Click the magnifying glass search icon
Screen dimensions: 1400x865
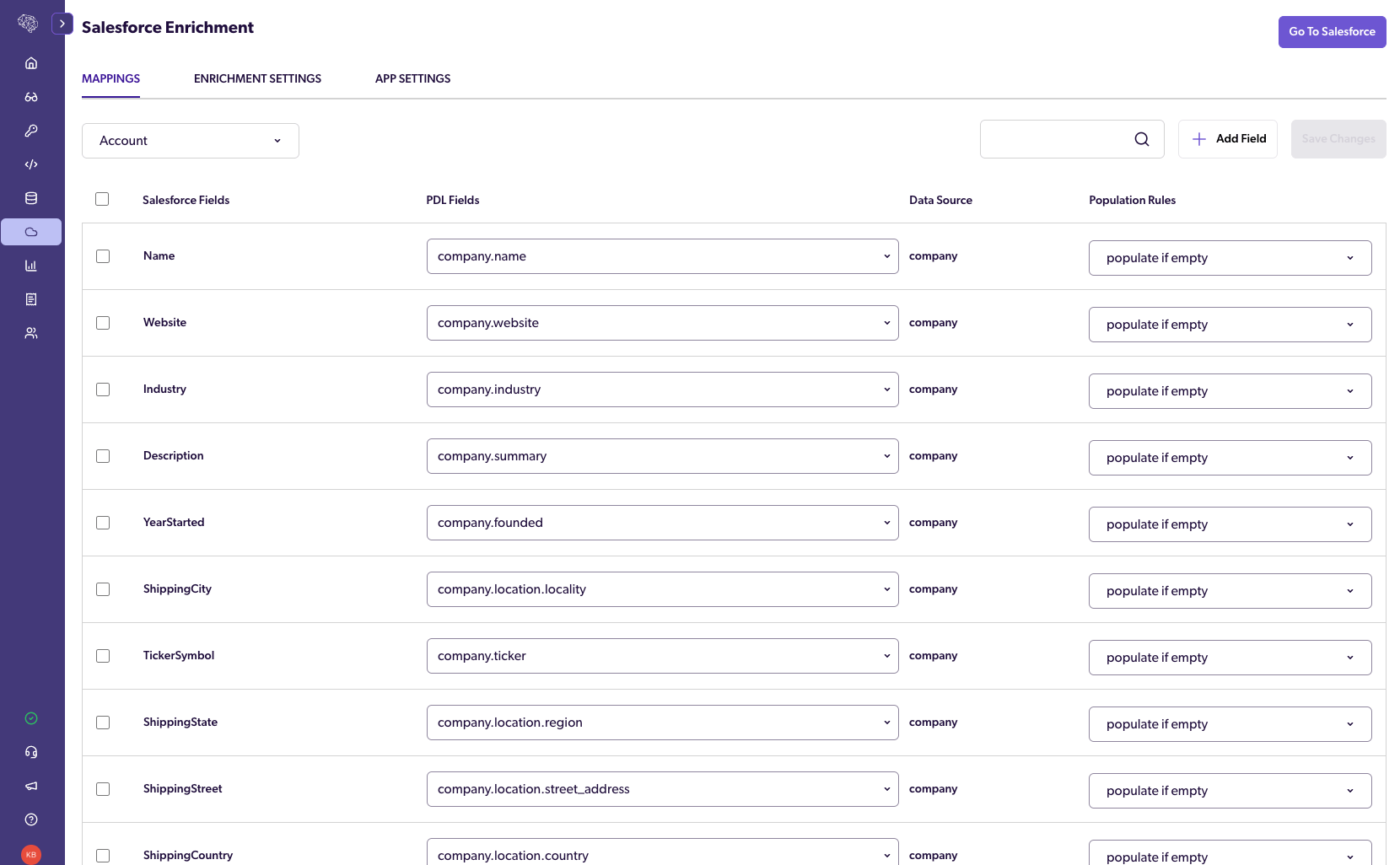1142,139
